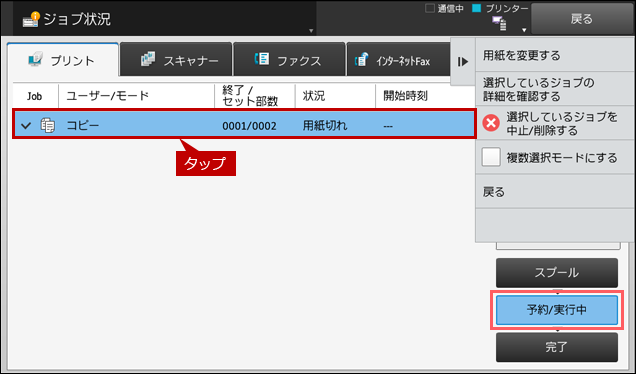Screen dimensions: 636x374
Task: Click the job status icon in header
Action: click(31, 19)
